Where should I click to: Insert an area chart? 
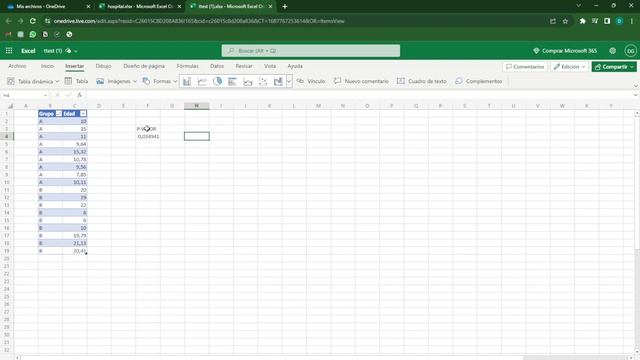[x=248, y=81]
